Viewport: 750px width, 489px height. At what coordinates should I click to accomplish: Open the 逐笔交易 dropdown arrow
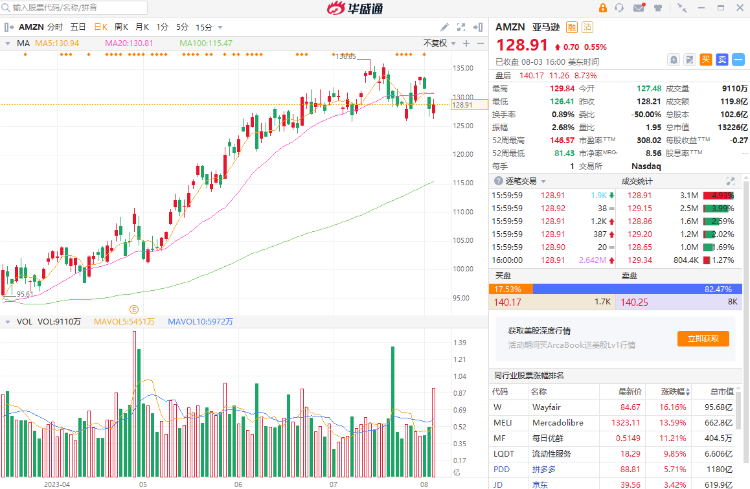(543, 181)
